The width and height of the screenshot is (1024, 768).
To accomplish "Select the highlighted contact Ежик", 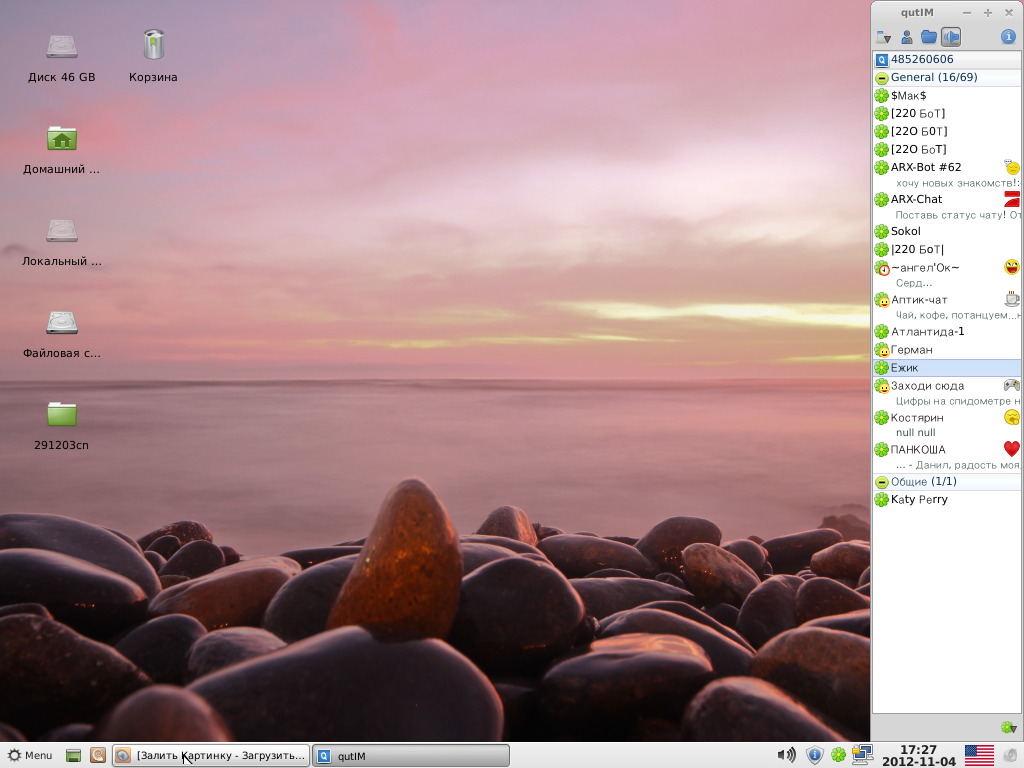I will [947, 368].
